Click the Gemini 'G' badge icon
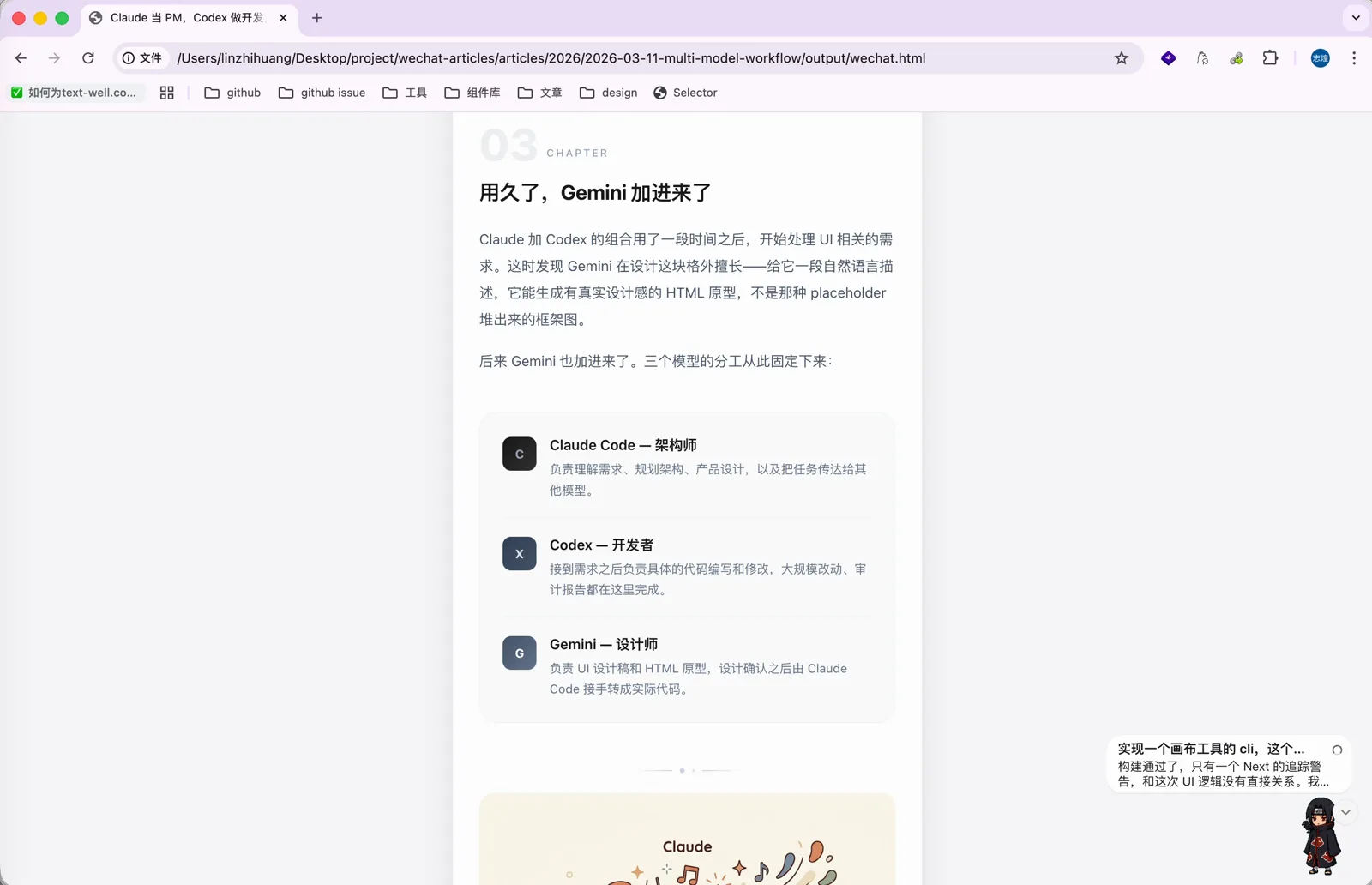This screenshot has height=885, width=1372. (520, 653)
